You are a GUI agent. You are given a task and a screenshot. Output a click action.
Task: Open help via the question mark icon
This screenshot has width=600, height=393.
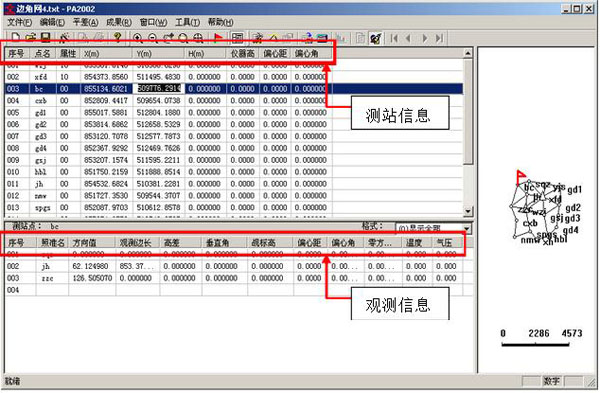(118, 38)
